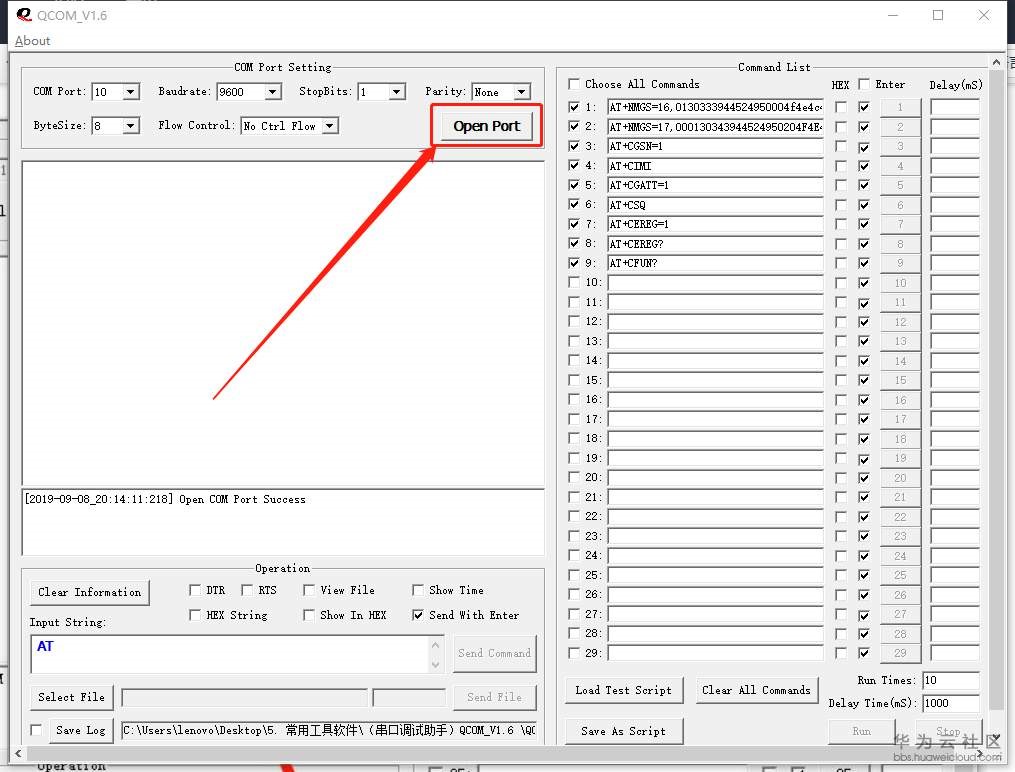Click the Save As Script button
Image resolution: width=1015 pixels, height=772 pixels.
point(623,731)
